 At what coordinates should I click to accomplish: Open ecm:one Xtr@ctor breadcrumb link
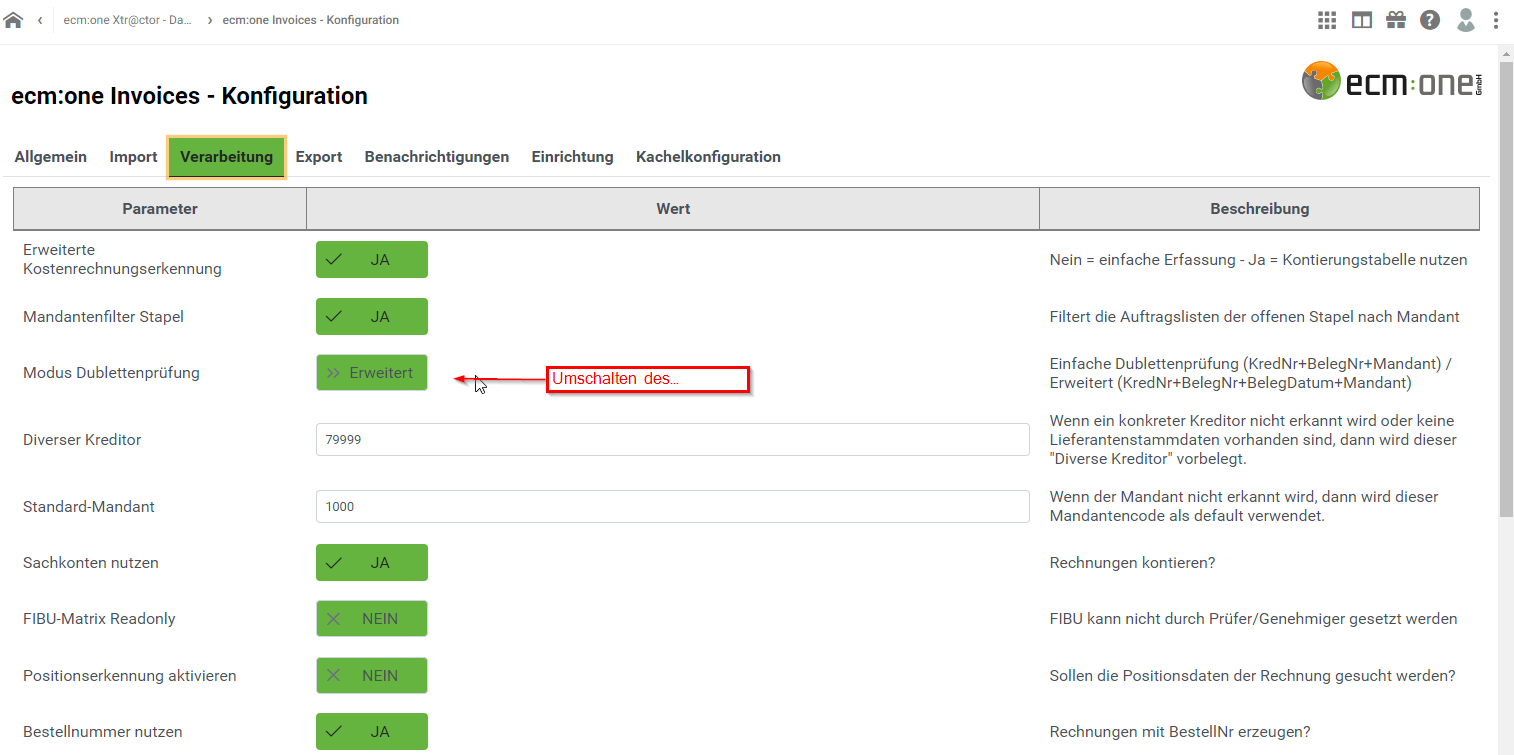pyautogui.click(x=127, y=20)
